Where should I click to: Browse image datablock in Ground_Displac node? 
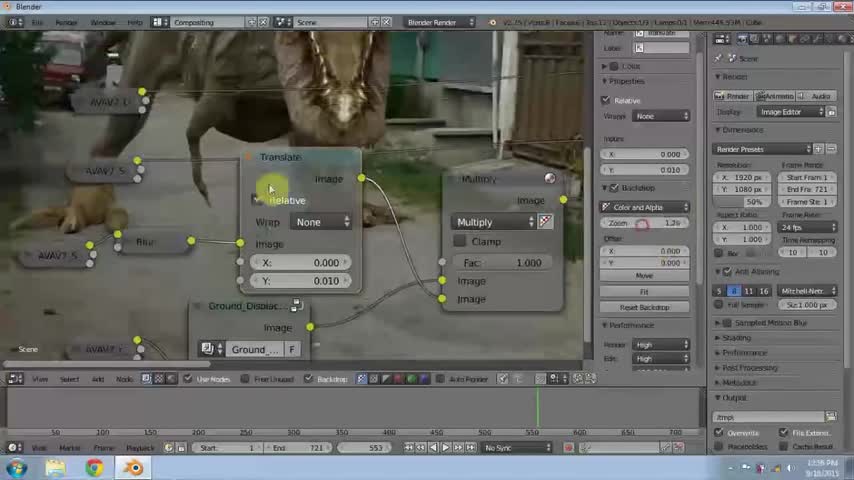click(x=212, y=349)
